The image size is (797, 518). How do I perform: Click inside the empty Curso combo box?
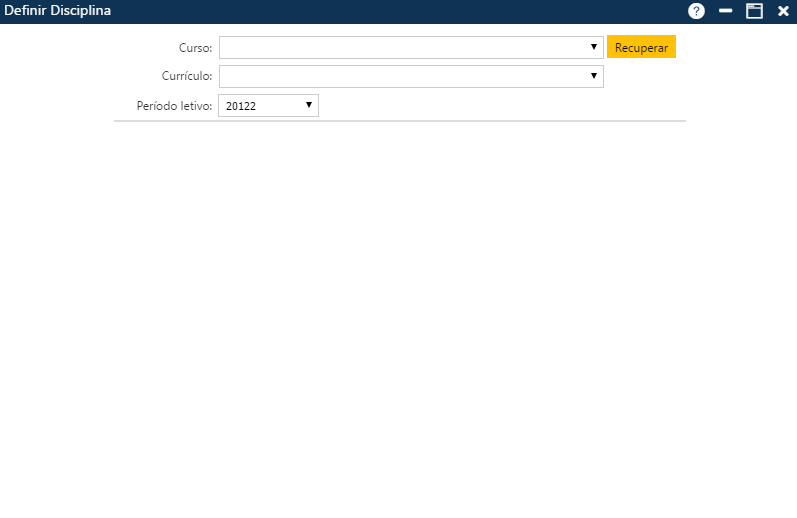[400, 47]
